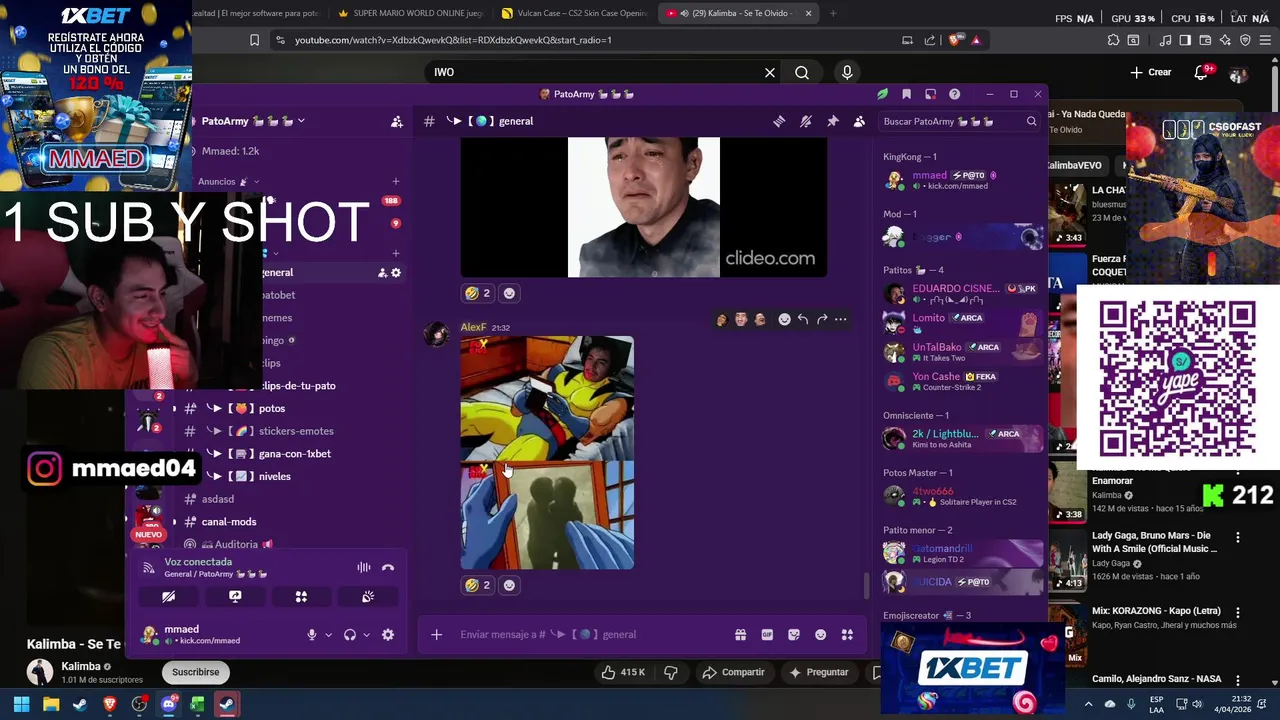1280x720 pixels.
Task: Click the Buscar PatoArmy search field
Action: pos(958,121)
